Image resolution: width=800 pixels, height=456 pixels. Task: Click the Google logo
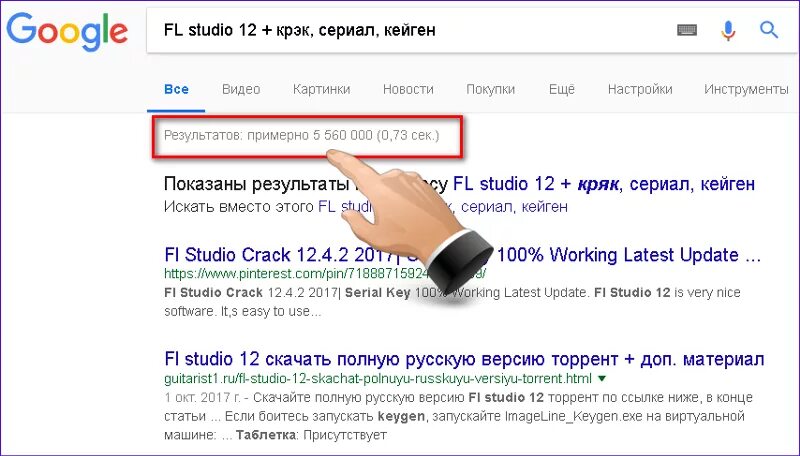pos(67,32)
